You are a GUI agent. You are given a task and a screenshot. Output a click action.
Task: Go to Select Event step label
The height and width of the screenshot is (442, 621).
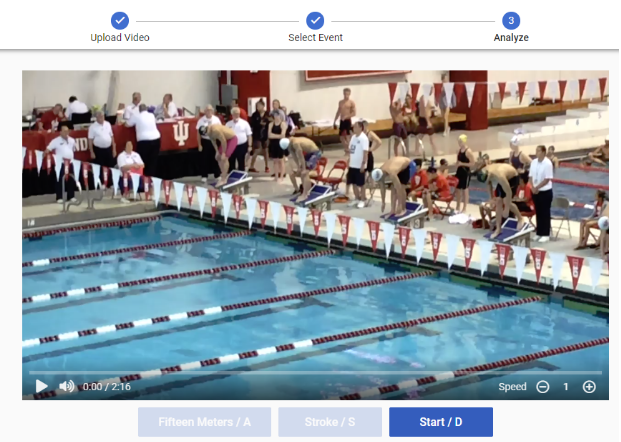[315, 38]
